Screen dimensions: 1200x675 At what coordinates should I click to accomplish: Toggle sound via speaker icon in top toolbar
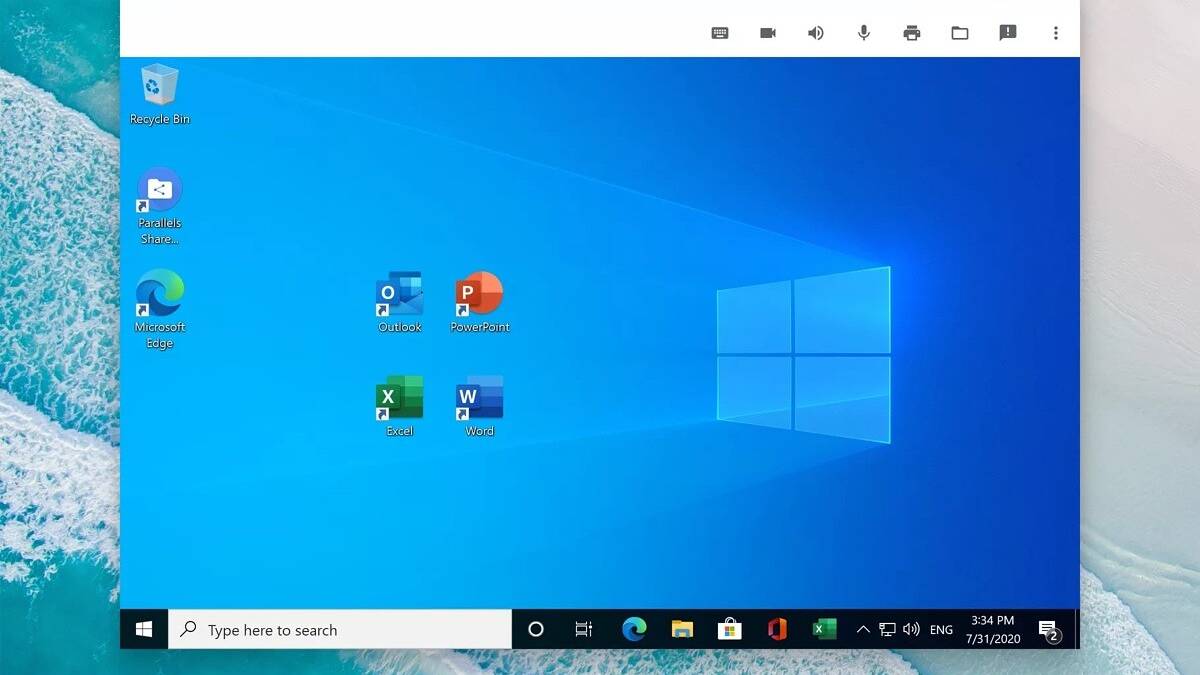(816, 33)
